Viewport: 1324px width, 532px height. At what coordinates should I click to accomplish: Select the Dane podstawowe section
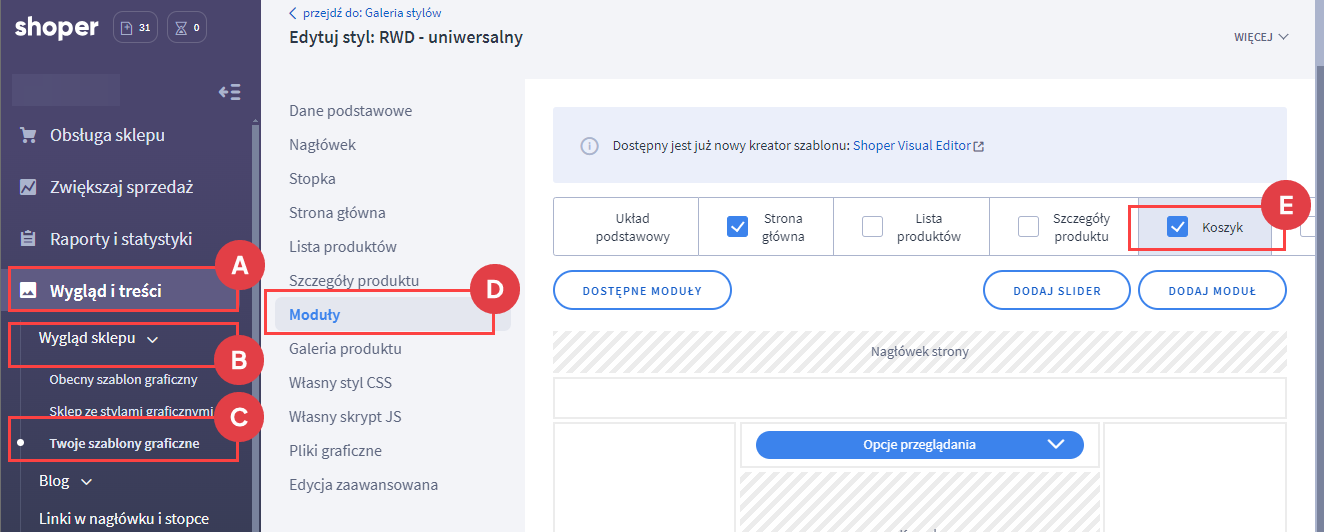350,111
